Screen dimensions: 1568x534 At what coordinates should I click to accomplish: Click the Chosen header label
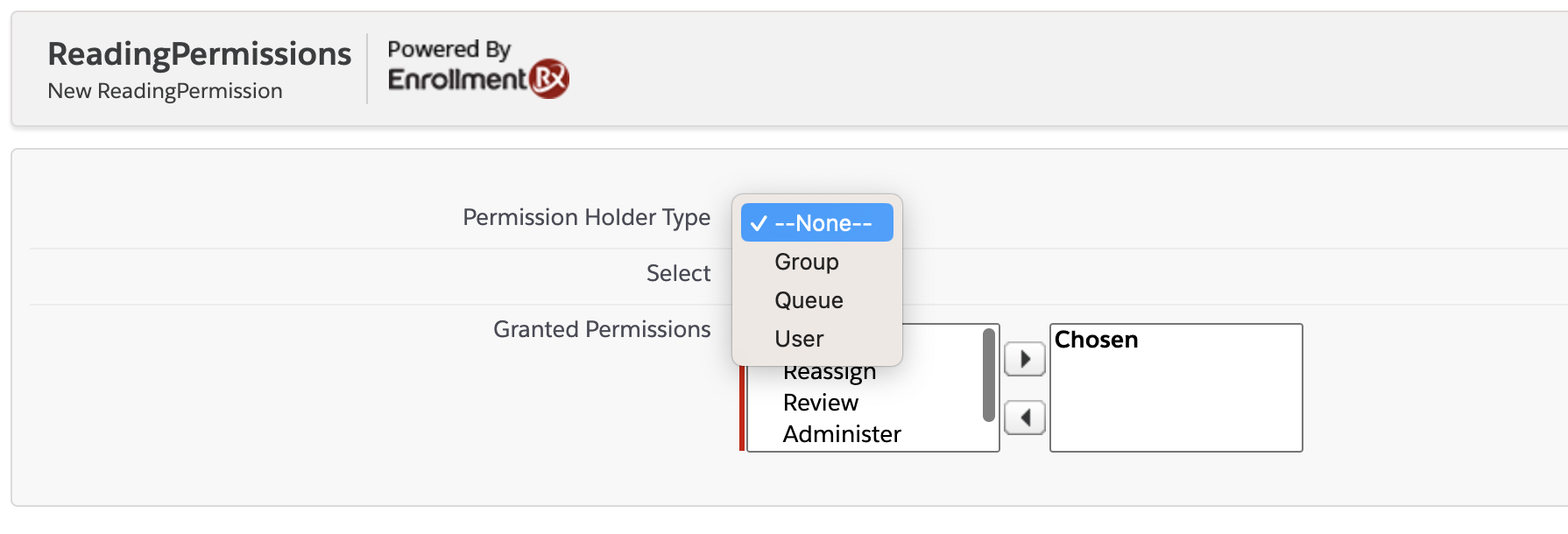(1096, 340)
